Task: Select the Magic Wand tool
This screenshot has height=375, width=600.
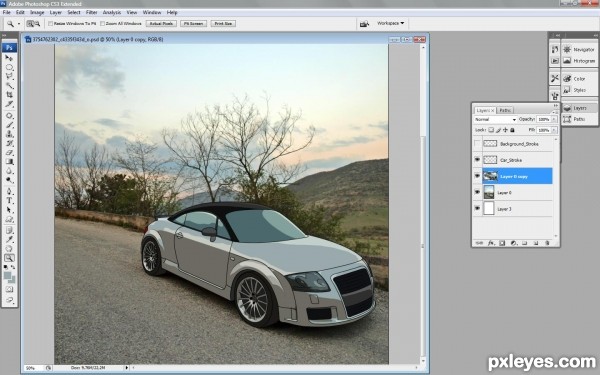Action: (9, 86)
